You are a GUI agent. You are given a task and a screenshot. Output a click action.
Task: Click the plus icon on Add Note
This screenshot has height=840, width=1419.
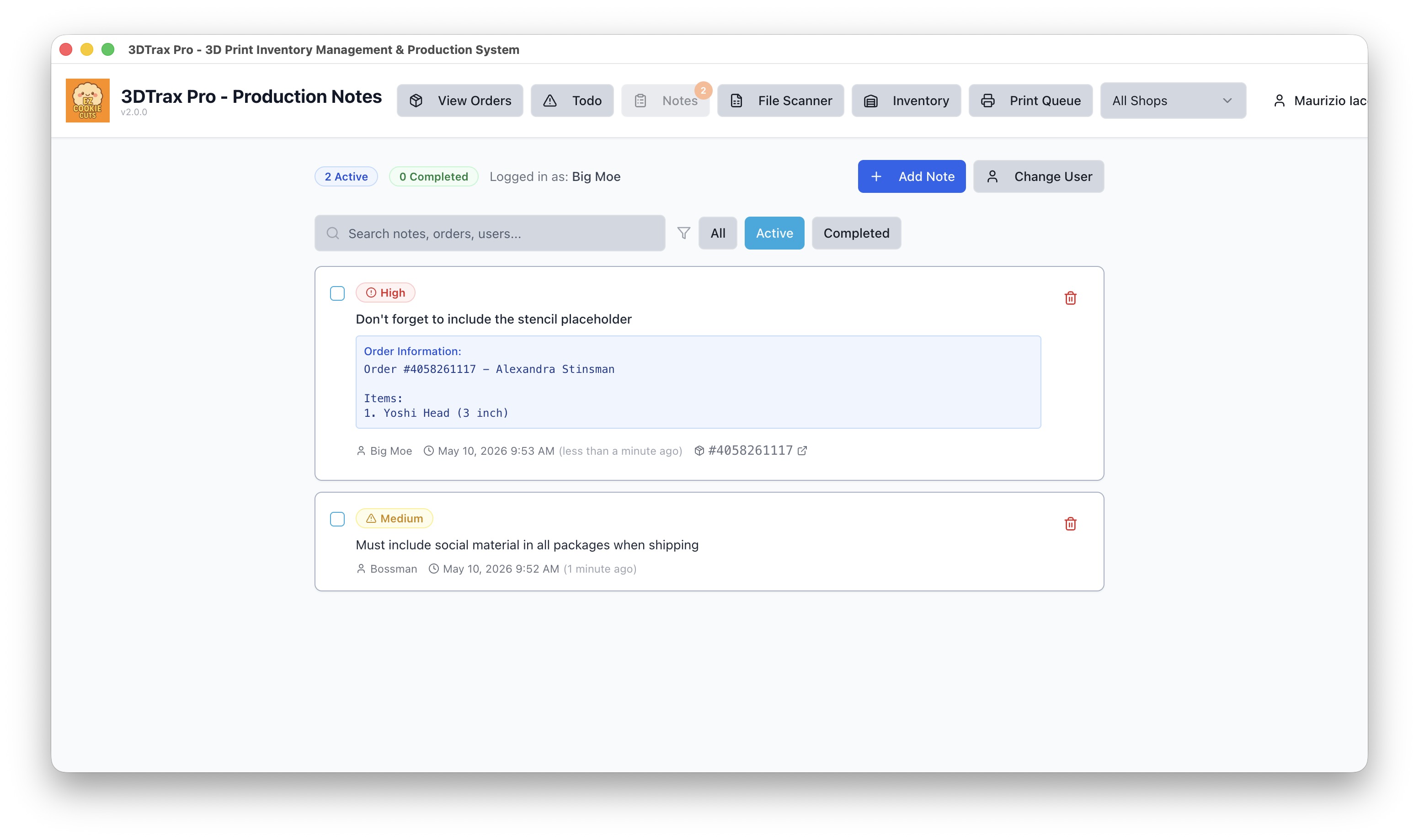(x=875, y=176)
